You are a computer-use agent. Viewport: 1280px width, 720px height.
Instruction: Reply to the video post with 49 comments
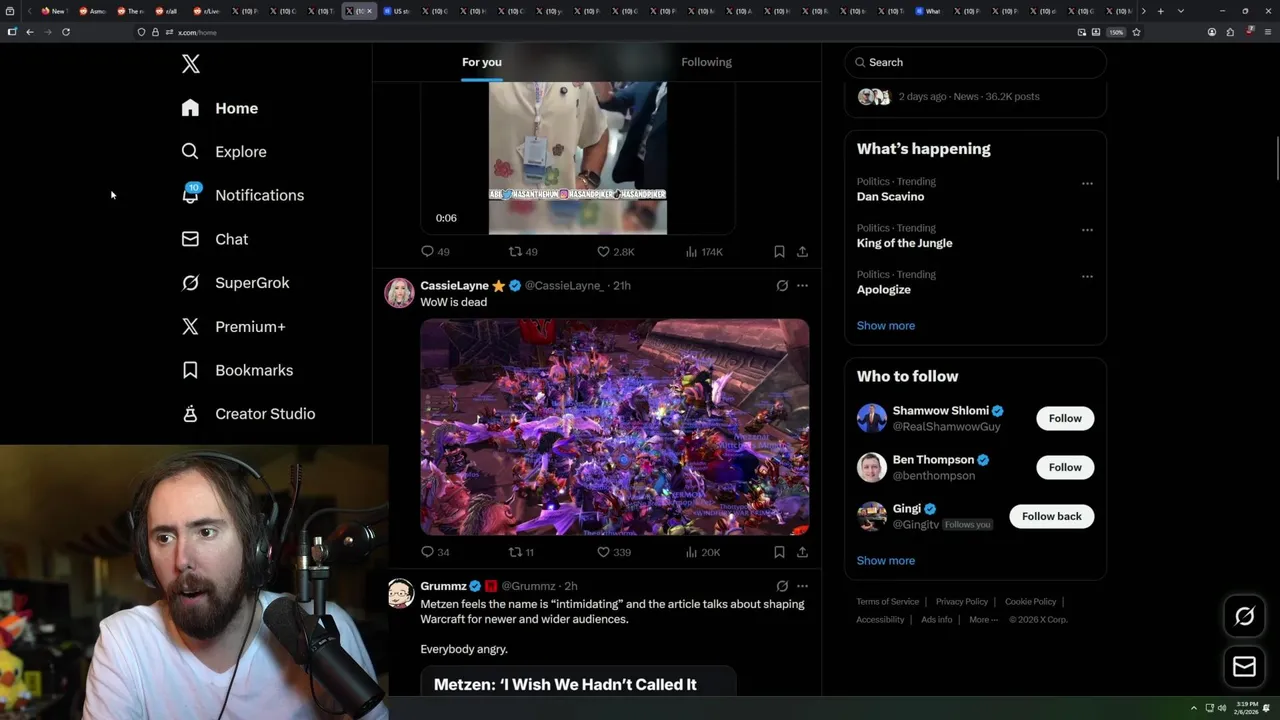(435, 252)
